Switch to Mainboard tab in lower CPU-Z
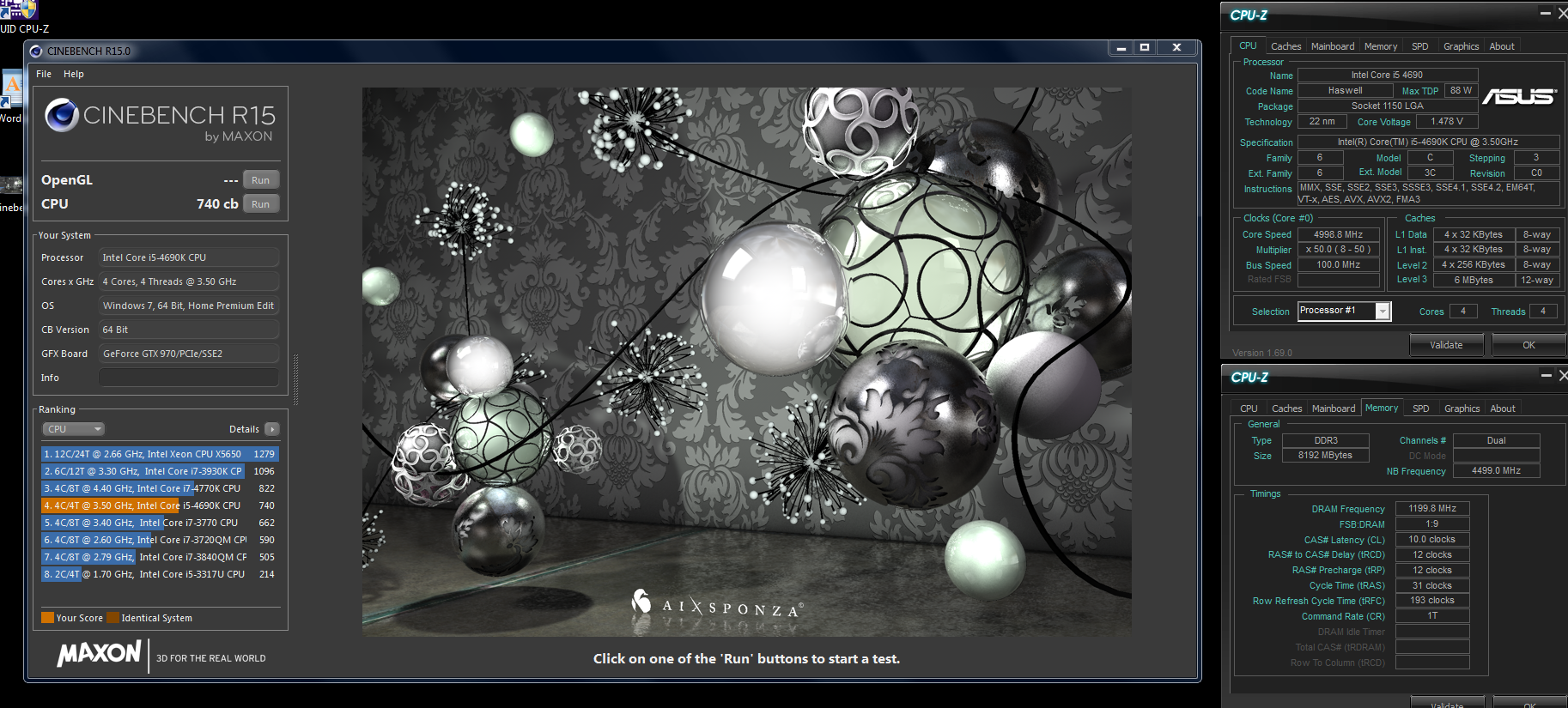 pyautogui.click(x=1334, y=408)
